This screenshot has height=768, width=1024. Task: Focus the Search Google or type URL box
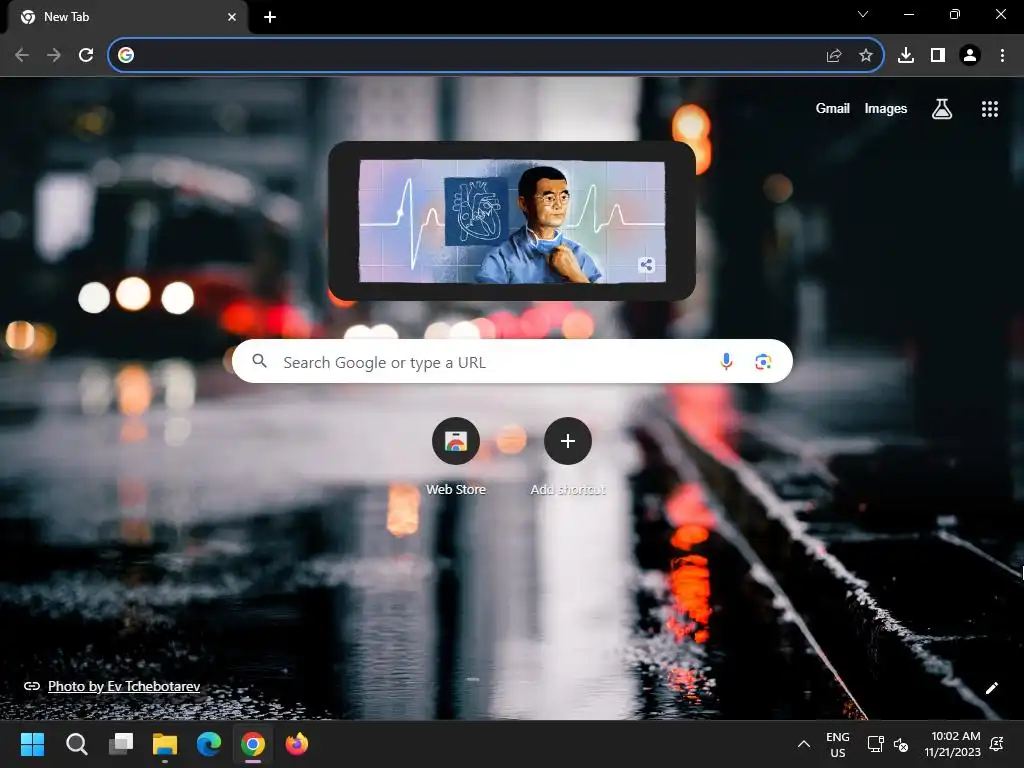(x=512, y=361)
